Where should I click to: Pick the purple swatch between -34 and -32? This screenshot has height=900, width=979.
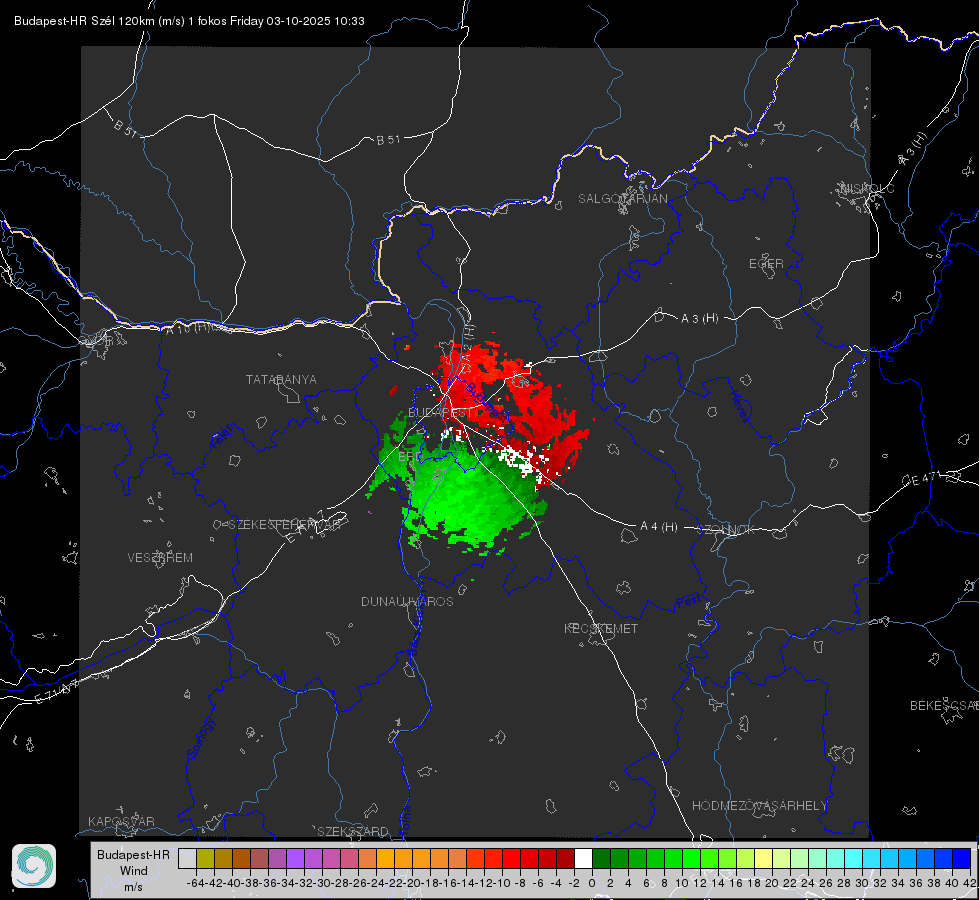(x=295, y=858)
